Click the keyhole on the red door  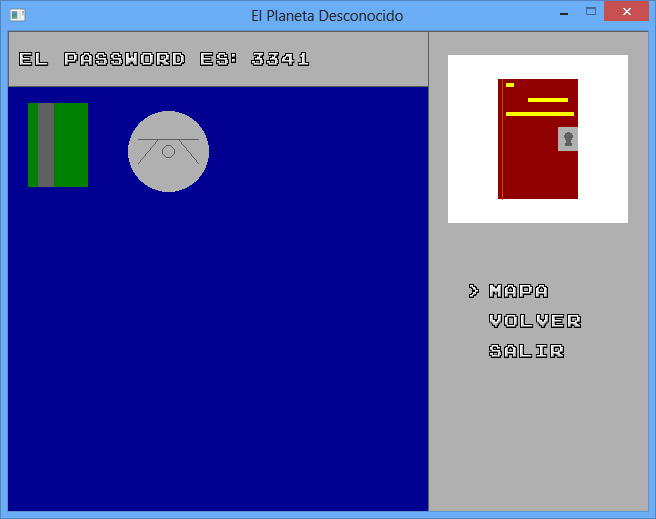coord(568,140)
